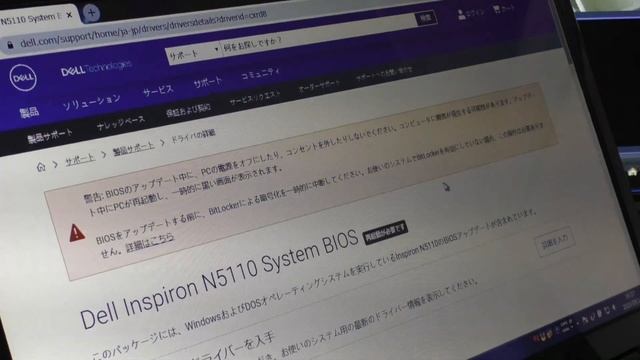The width and height of the screenshot is (640, 360).
Task: Open the ソリューション menu
Action: 91,102
